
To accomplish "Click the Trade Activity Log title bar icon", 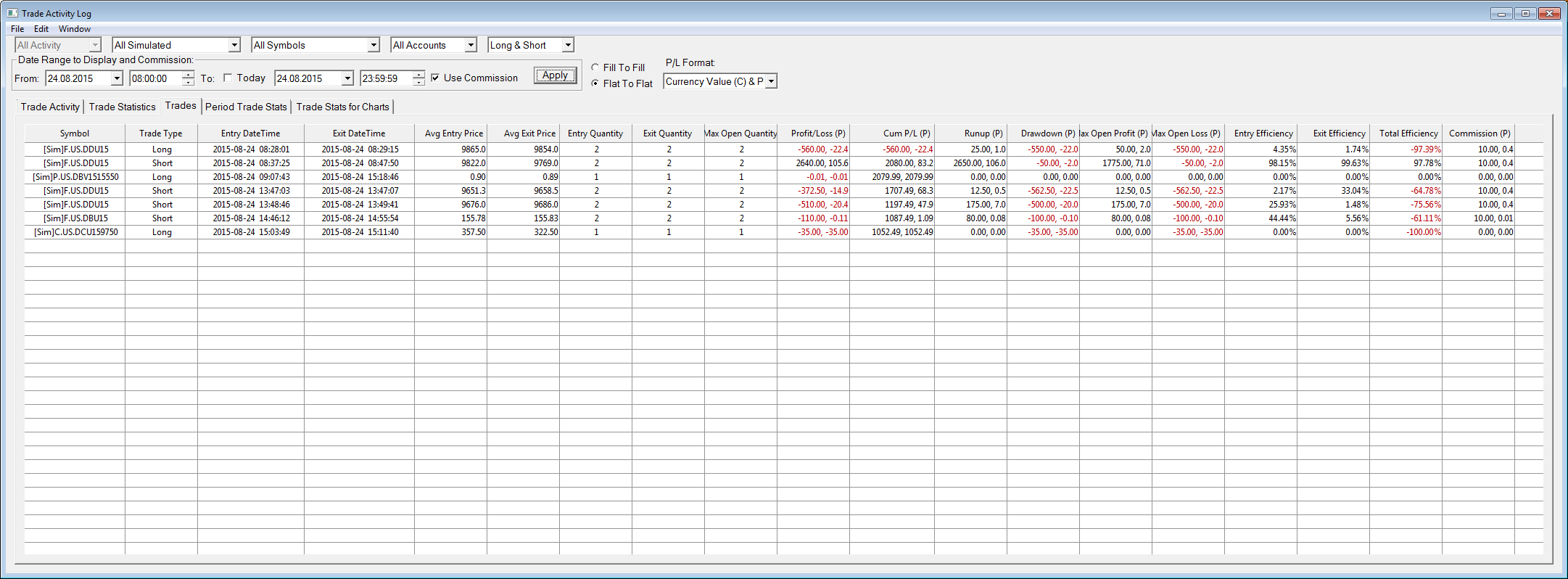I will 12,13.
